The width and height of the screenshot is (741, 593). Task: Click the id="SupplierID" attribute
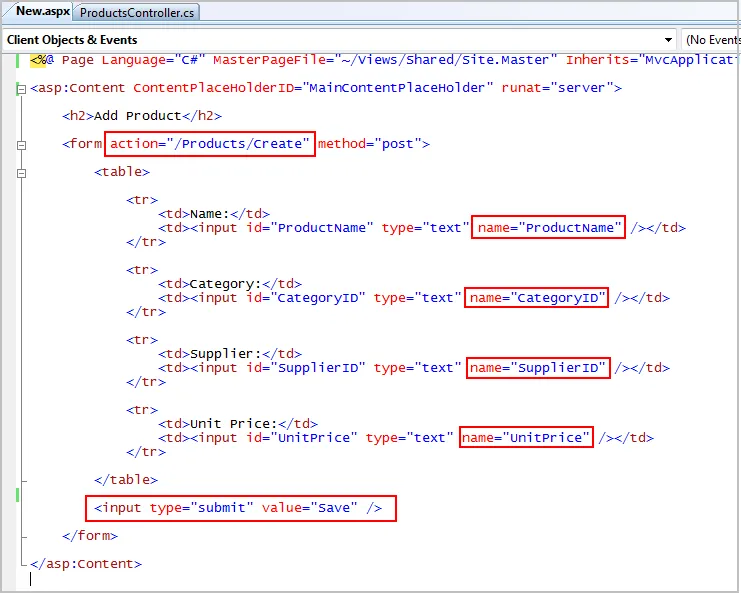305,368
